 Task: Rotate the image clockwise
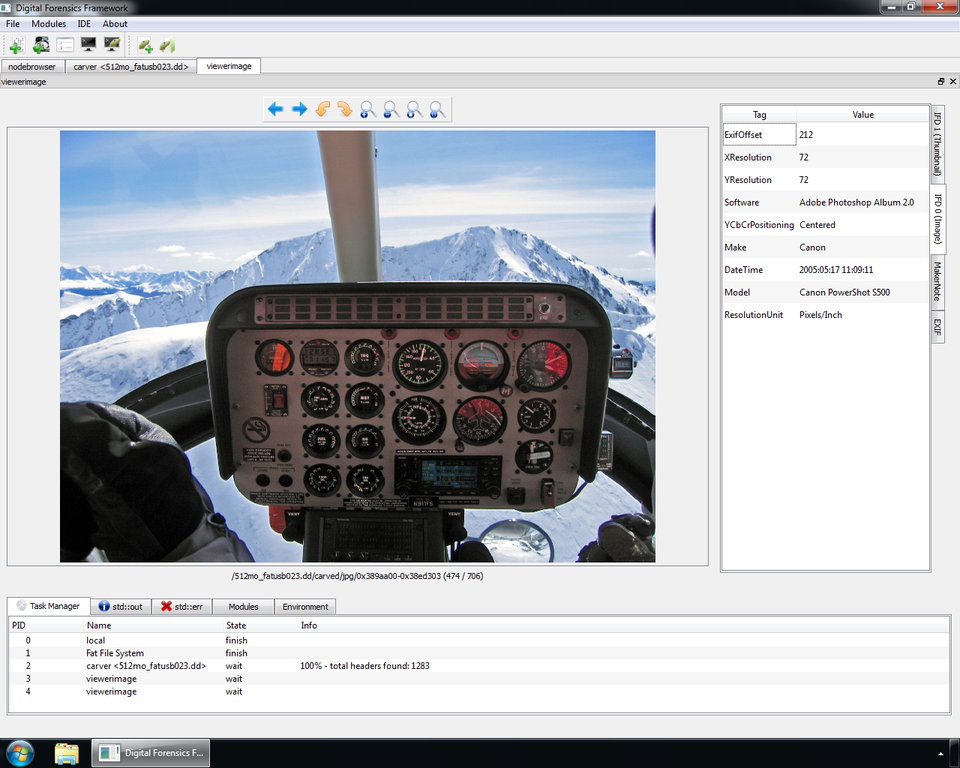pos(345,109)
